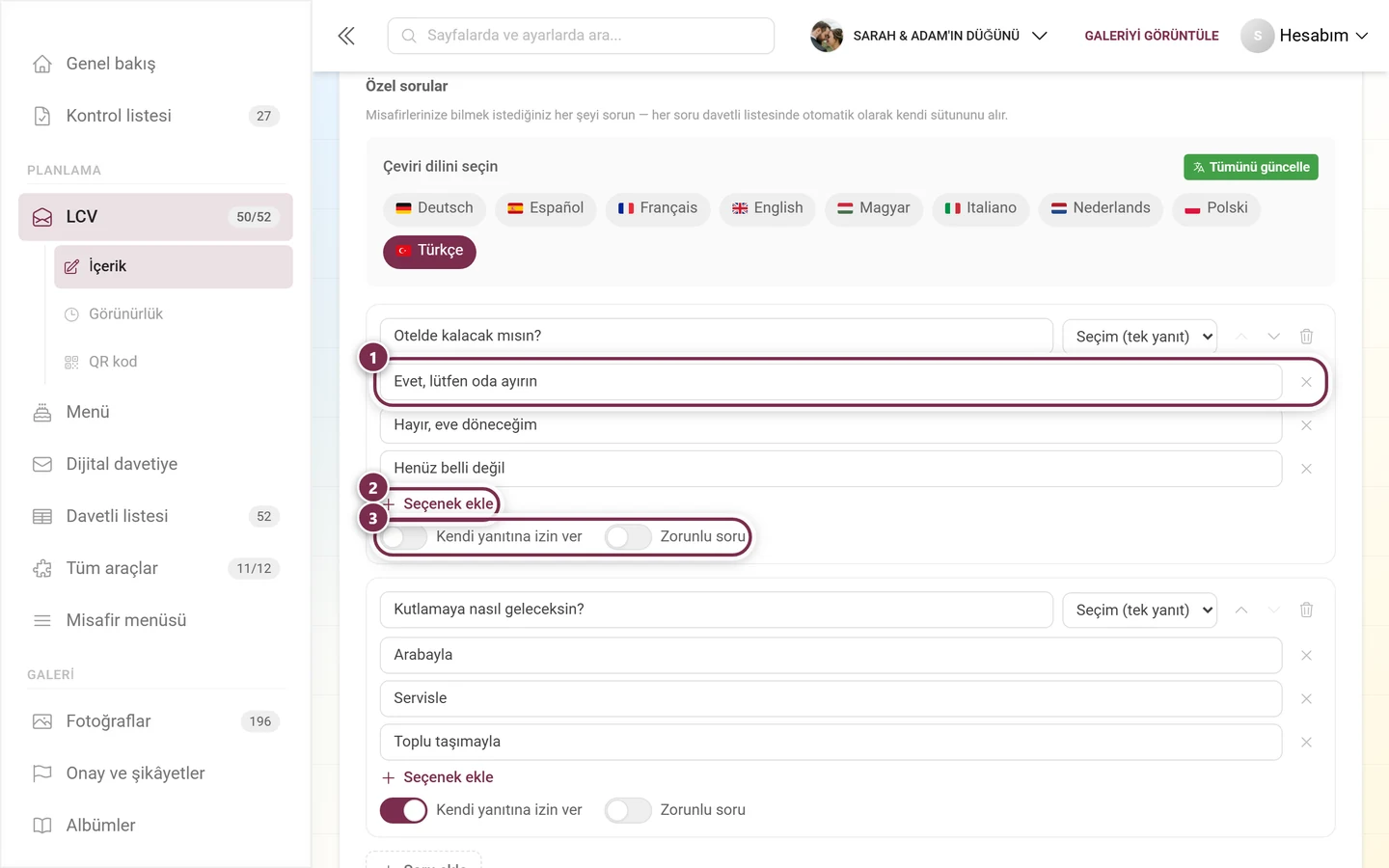
Task: Move 'Otelde kalacak mısın?' question down
Action: (1273, 337)
